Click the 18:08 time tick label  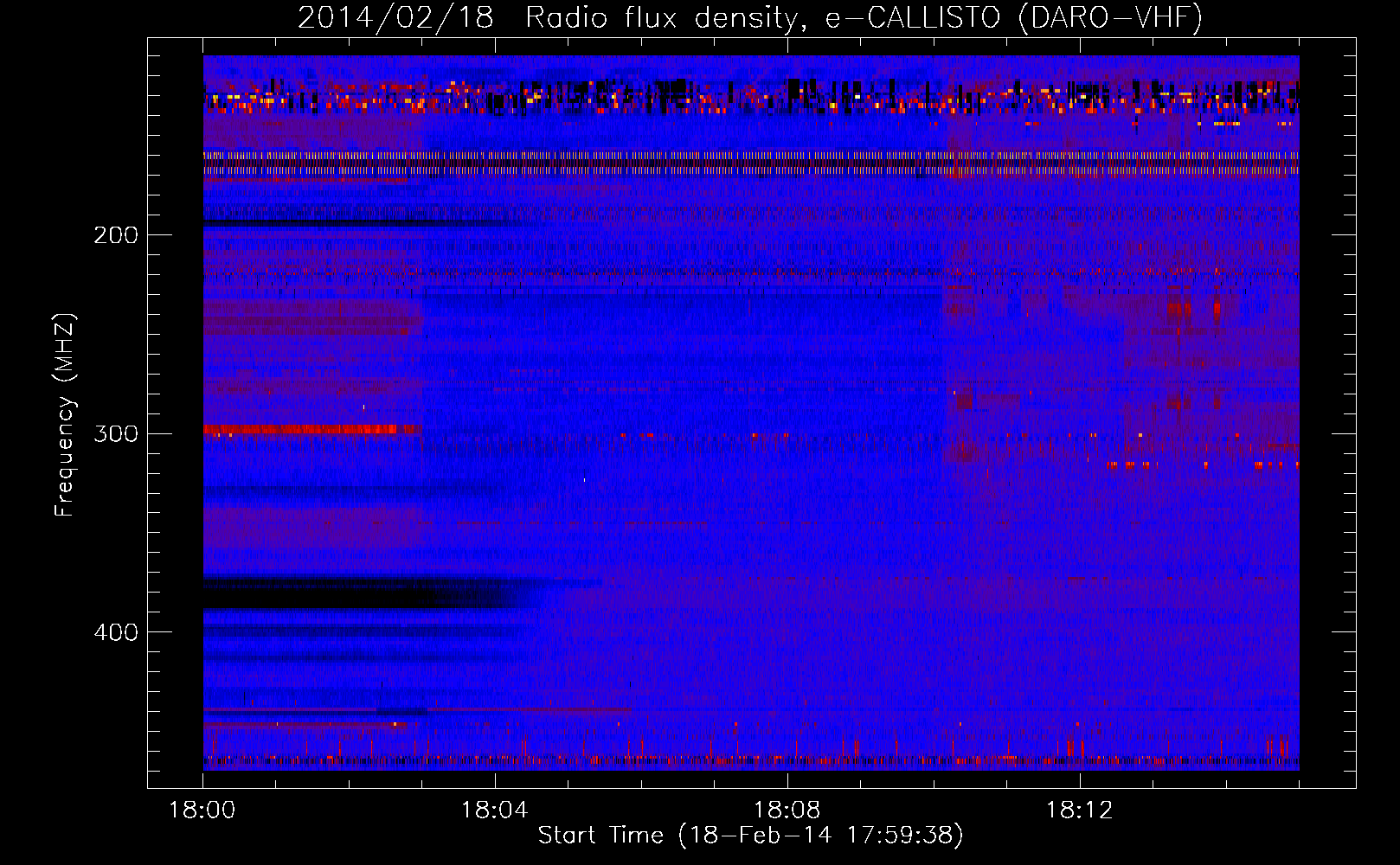click(787, 810)
